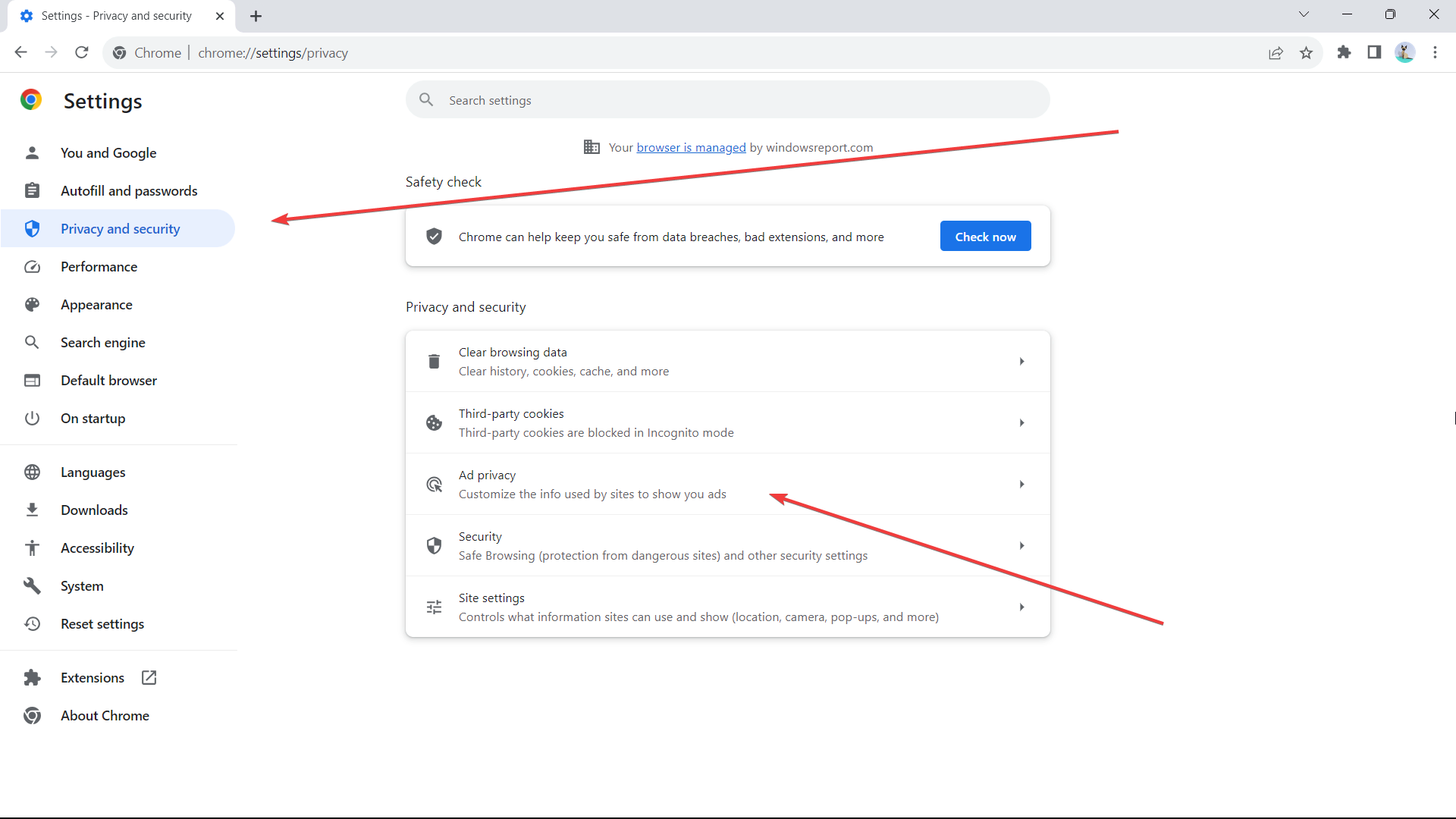Select the Security settings option
Image resolution: width=1456 pixels, height=819 pixels.
[x=727, y=545]
